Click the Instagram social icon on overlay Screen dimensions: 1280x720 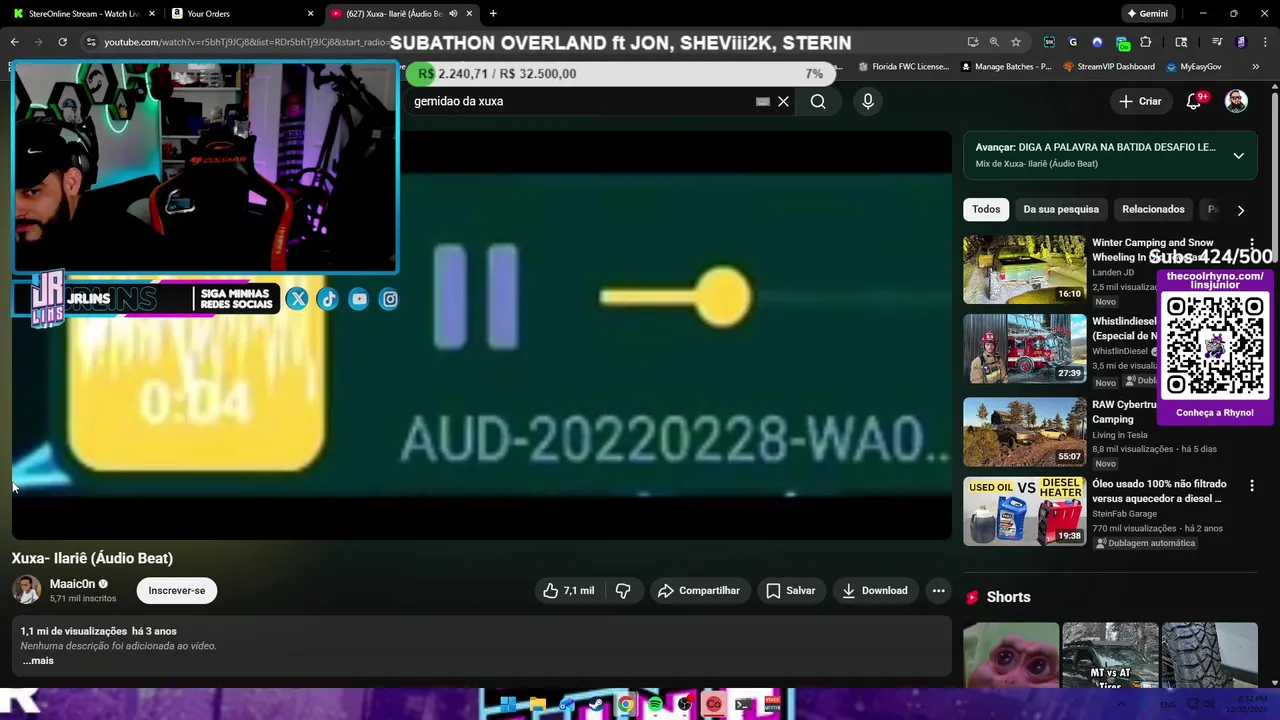pyautogui.click(x=390, y=299)
